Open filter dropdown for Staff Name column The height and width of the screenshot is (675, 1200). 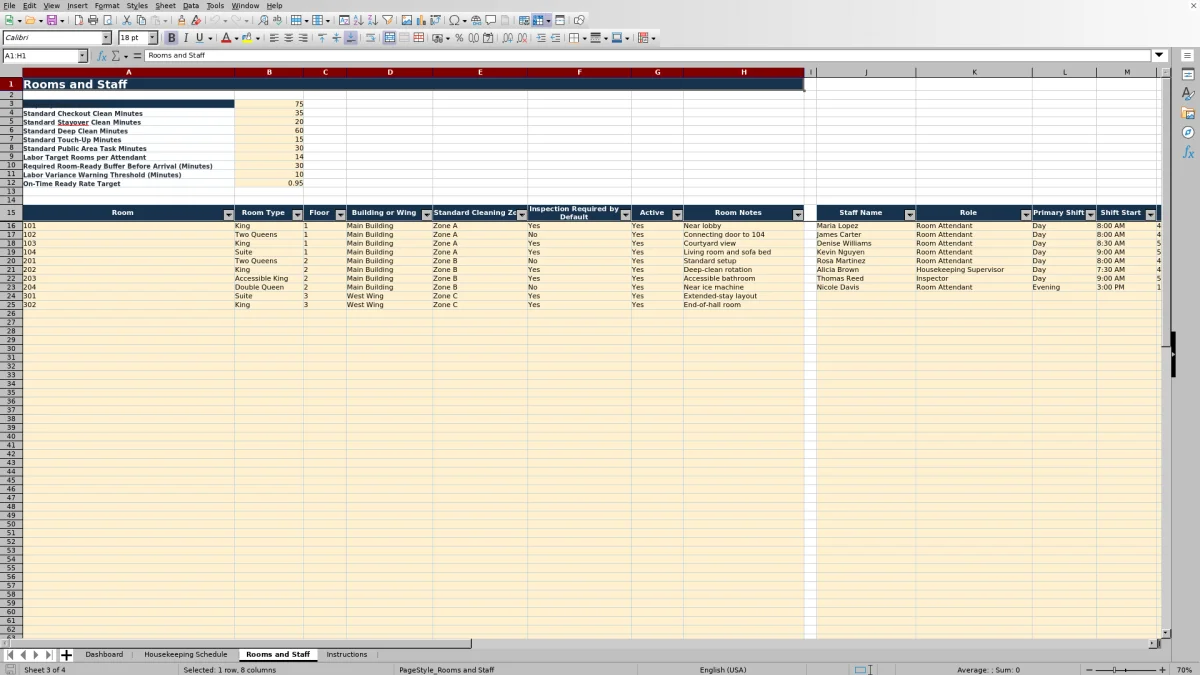click(909, 215)
